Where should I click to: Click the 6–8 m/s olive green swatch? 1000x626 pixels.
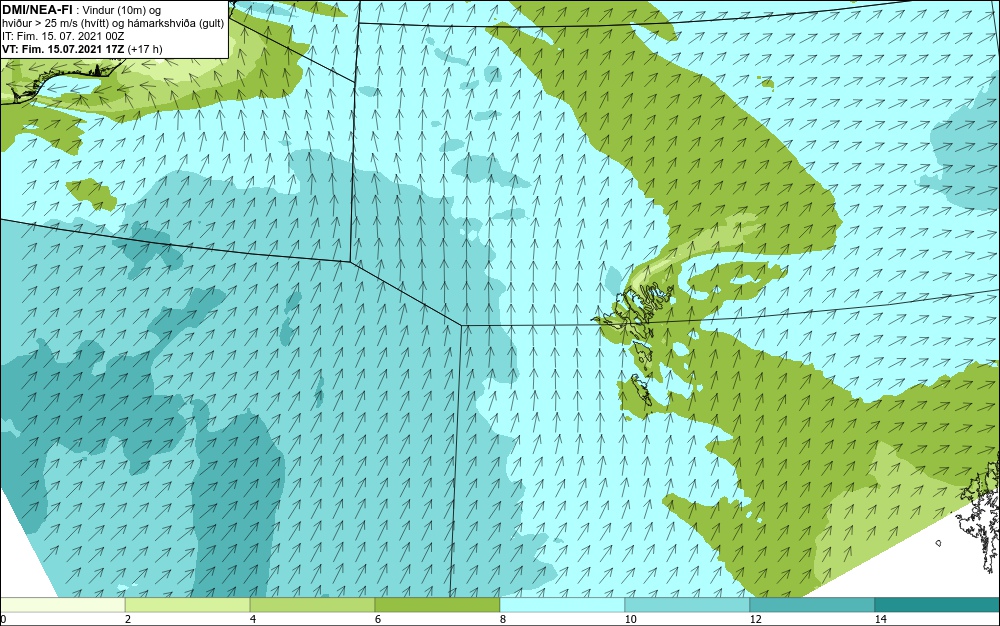click(438, 605)
